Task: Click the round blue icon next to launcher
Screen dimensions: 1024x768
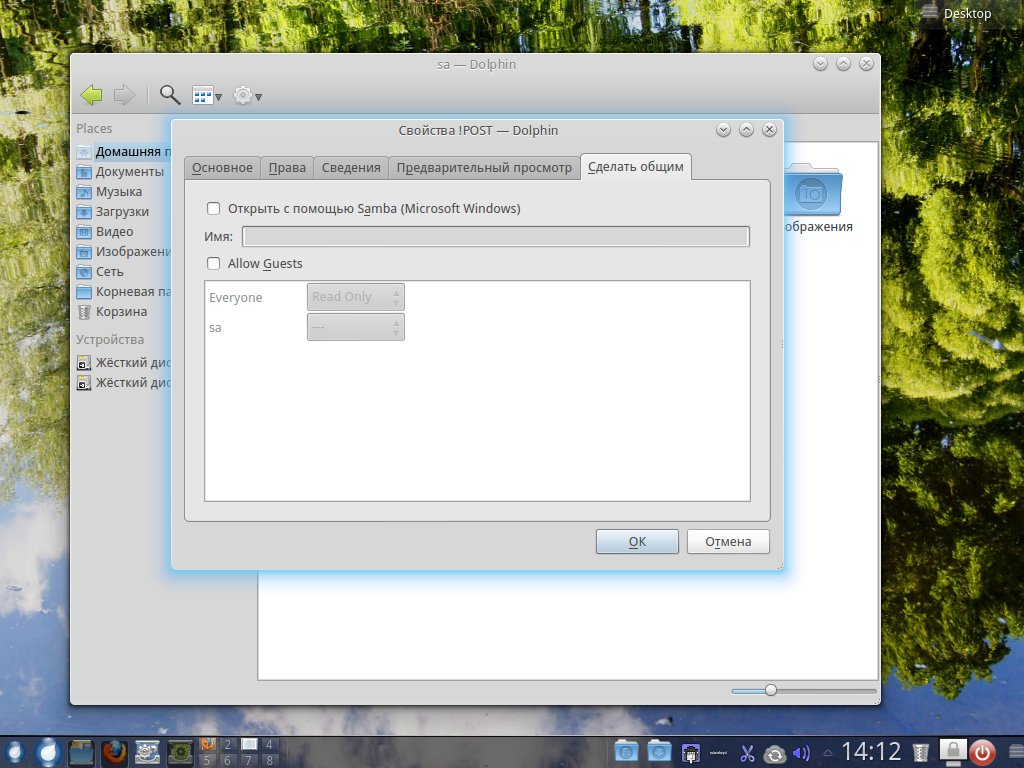Action: pos(48,752)
